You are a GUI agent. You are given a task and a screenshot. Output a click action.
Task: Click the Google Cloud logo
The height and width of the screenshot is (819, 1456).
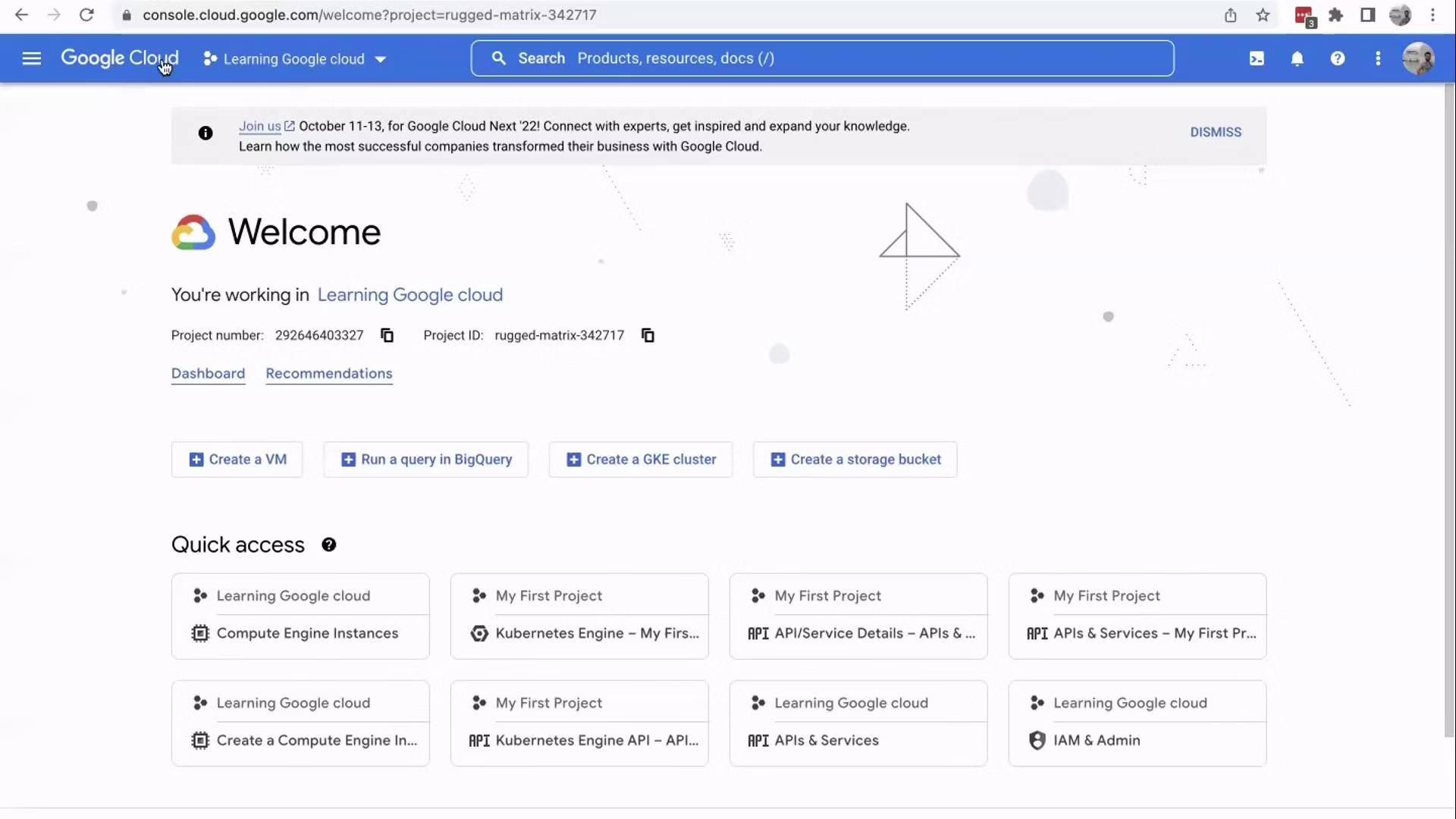(119, 58)
